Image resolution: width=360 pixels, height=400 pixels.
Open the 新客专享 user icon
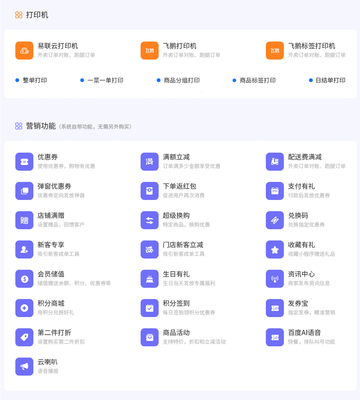(24, 249)
